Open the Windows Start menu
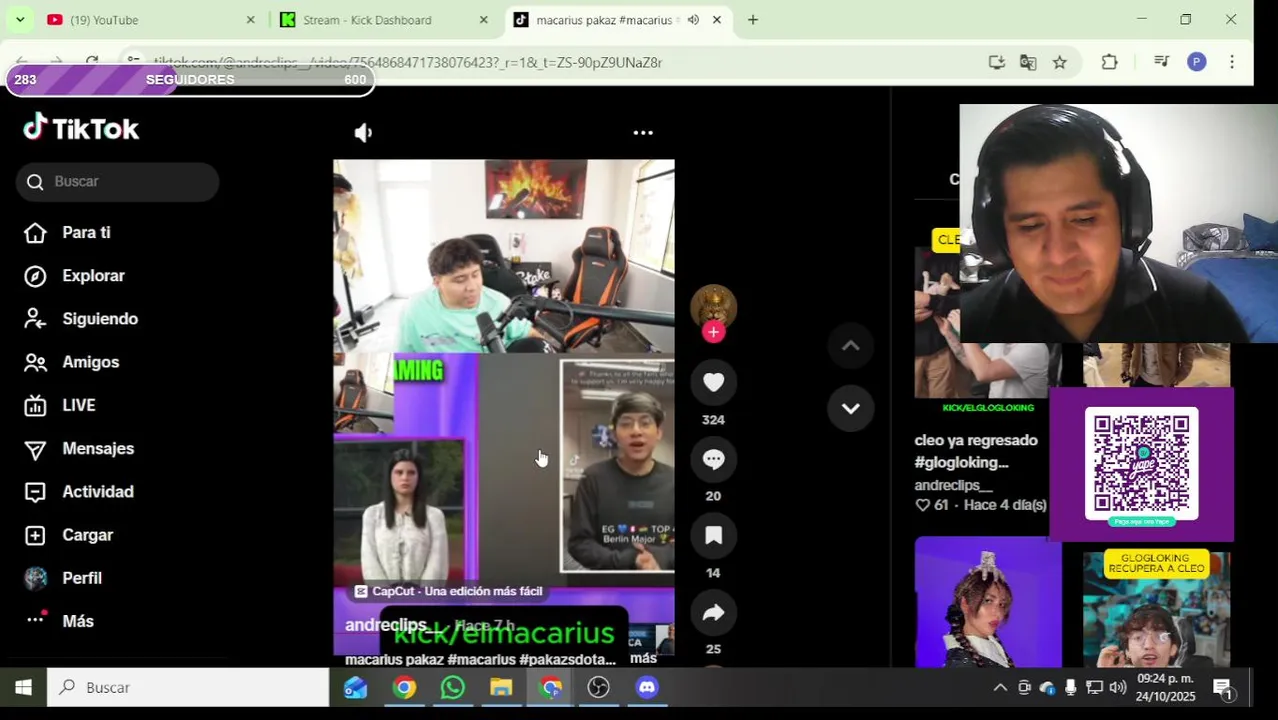Screen dimensions: 1278x720 tap(23, 687)
